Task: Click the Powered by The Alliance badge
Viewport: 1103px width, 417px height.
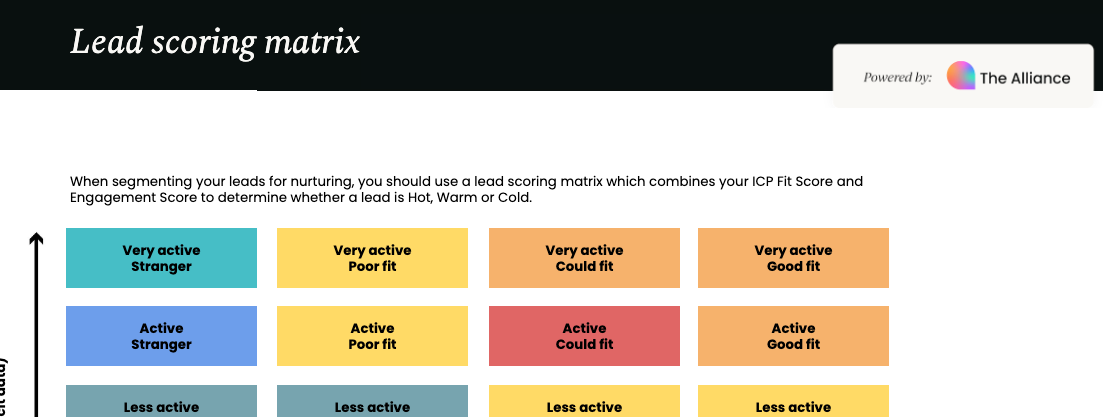Action: pyautogui.click(x=963, y=76)
